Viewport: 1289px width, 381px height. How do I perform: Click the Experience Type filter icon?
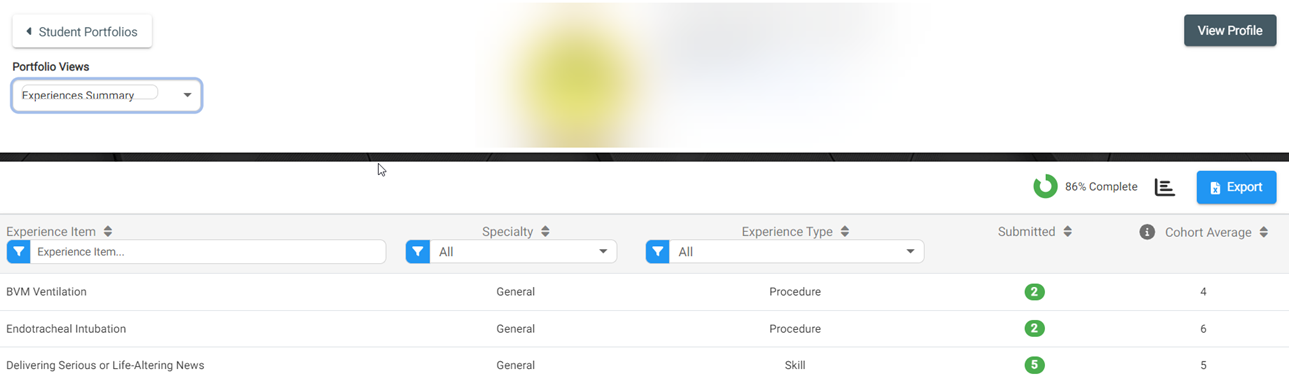pos(657,252)
